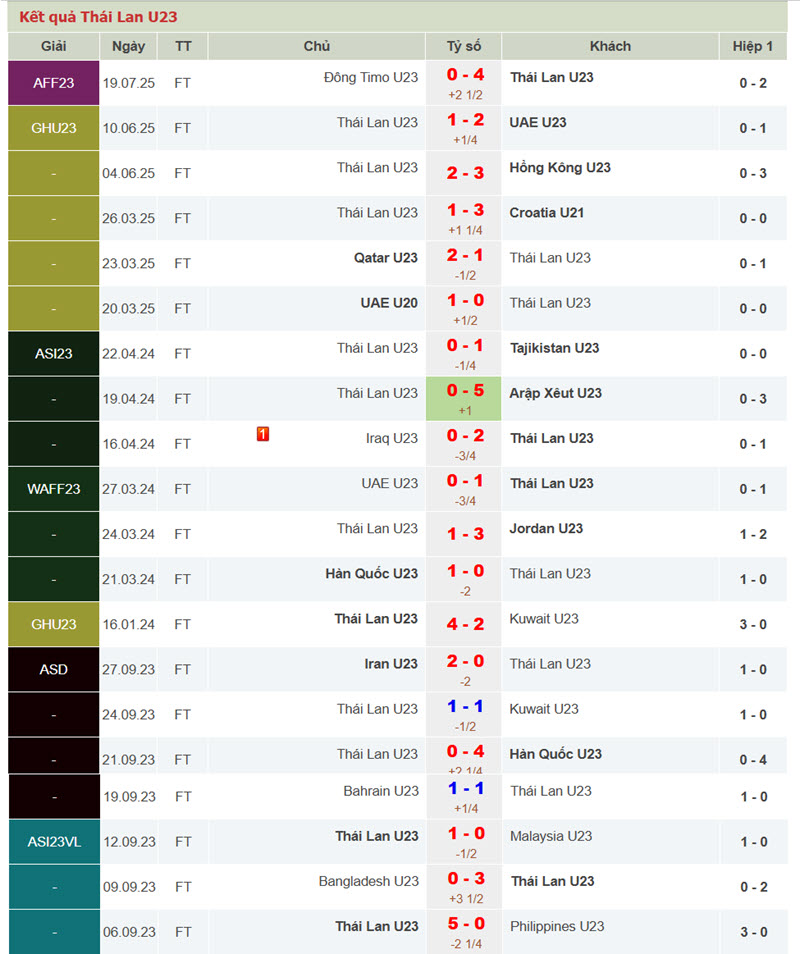Click the 3 - 0 first-half score on 16.01.24
This screenshot has width=800, height=954.
click(x=753, y=624)
